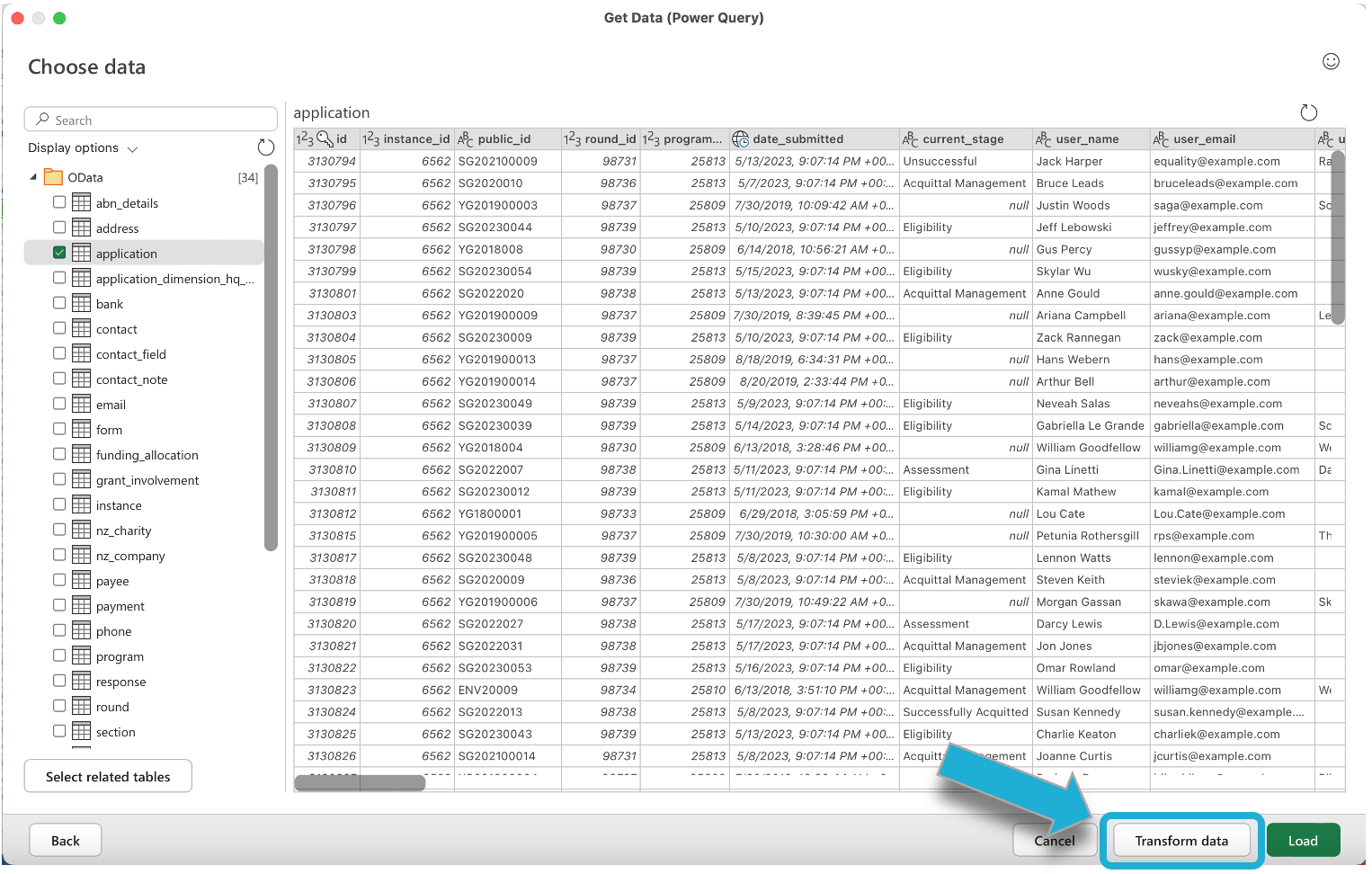Click the Search input field

151,120
